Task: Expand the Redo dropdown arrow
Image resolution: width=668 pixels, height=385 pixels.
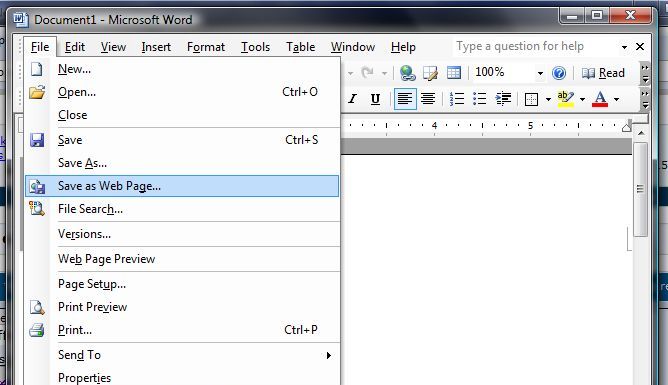Action: 384,73
